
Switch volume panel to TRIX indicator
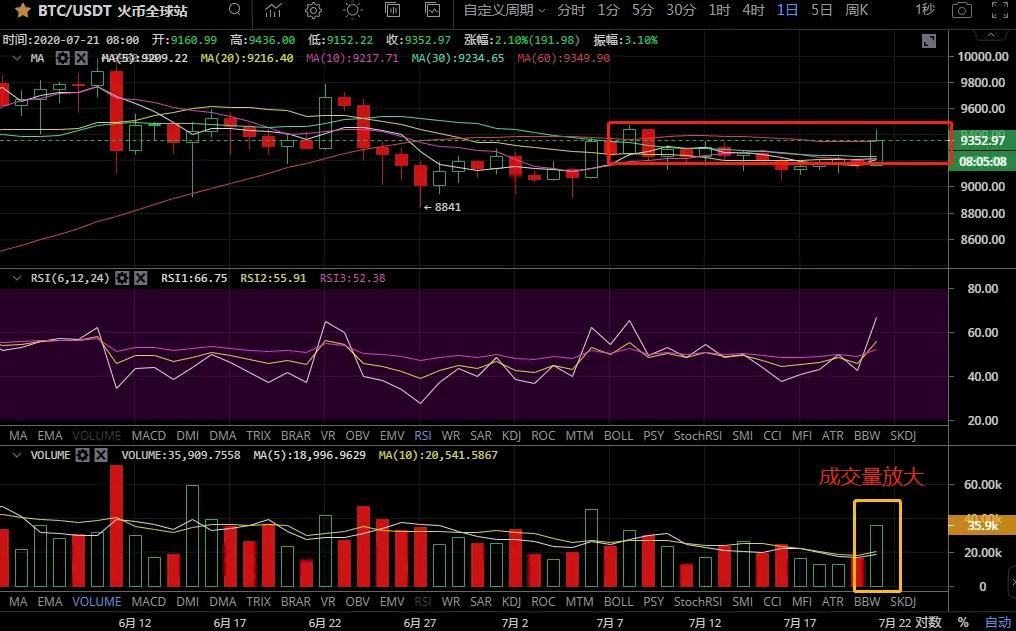click(x=259, y=601)
